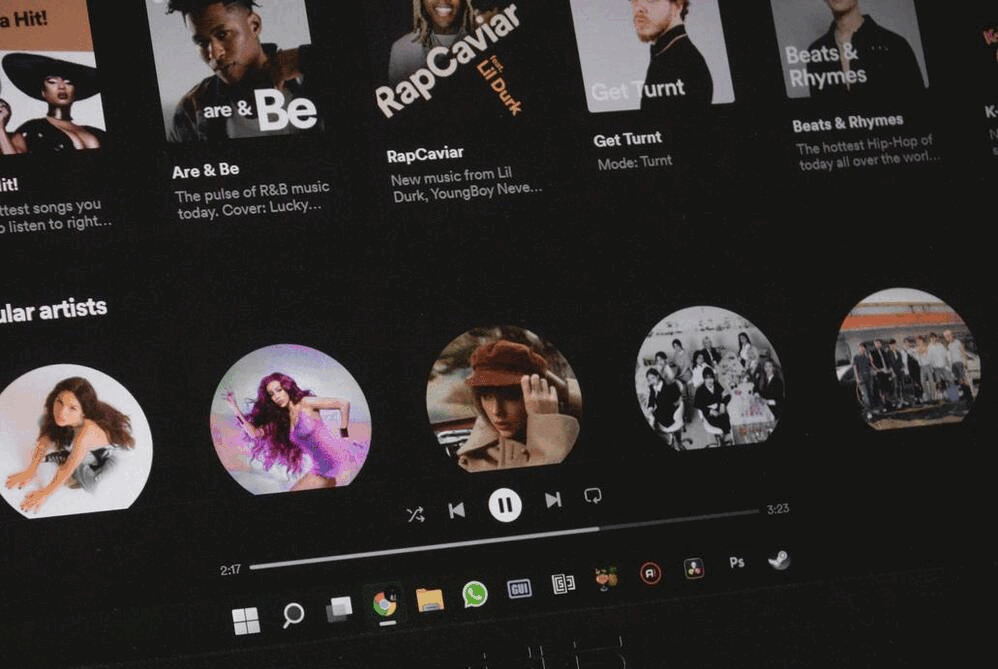Open the RapCaviar playlist cover
Image resolution: width=998 pixels, height=669 pixels.
pos(448,60)
